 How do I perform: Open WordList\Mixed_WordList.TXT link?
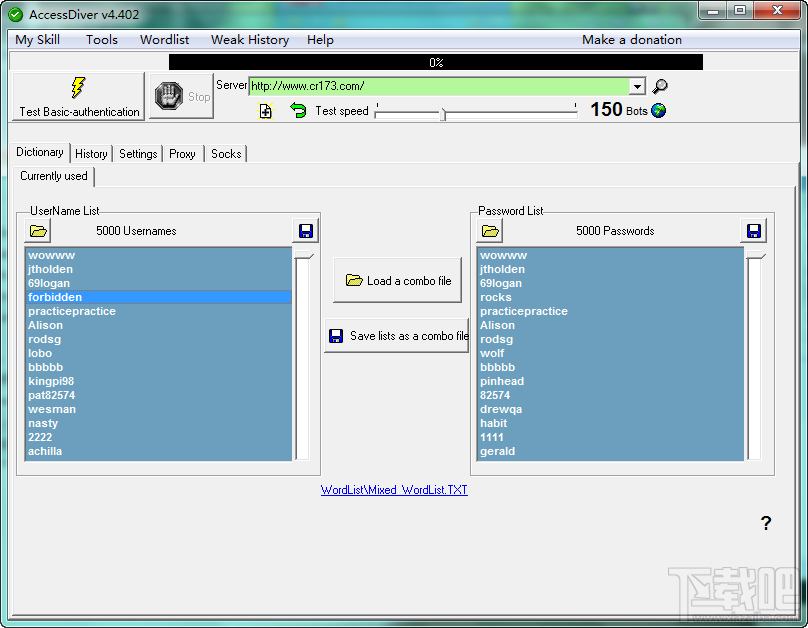394,490
